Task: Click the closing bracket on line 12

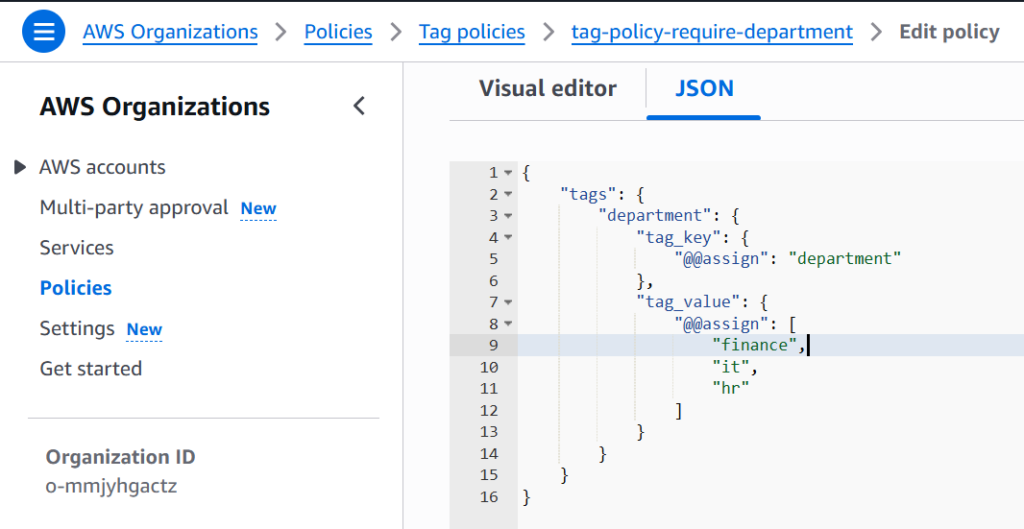Action: [679, 411]
